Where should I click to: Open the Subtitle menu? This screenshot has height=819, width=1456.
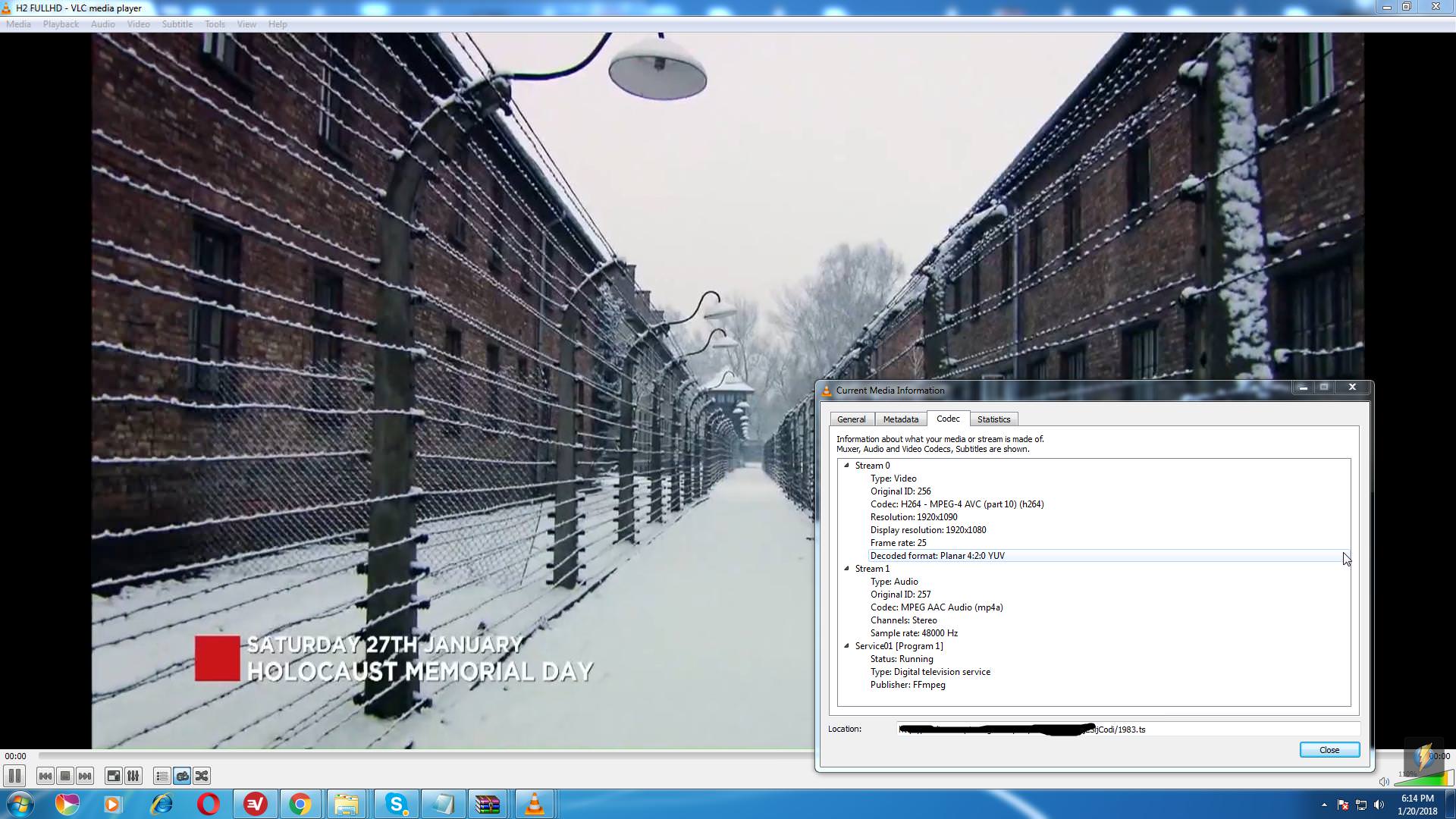(177, 24)
